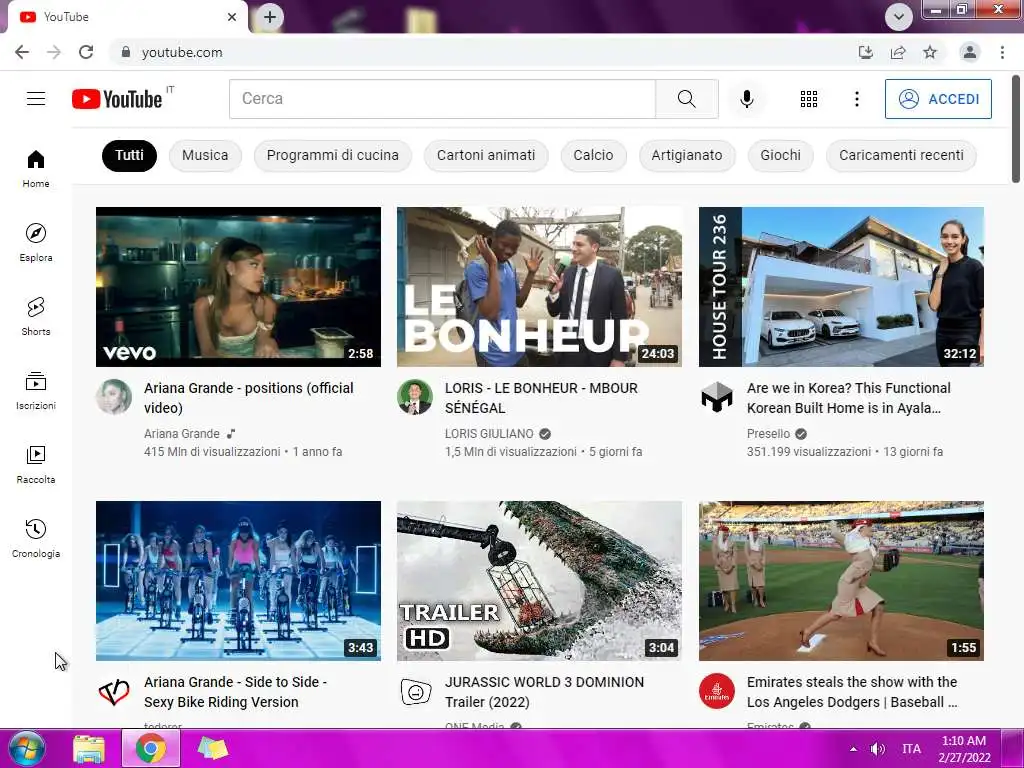1024x768 pixels.
Task: Select the Cartoni animati chip
Action: [x=486, y=155]
